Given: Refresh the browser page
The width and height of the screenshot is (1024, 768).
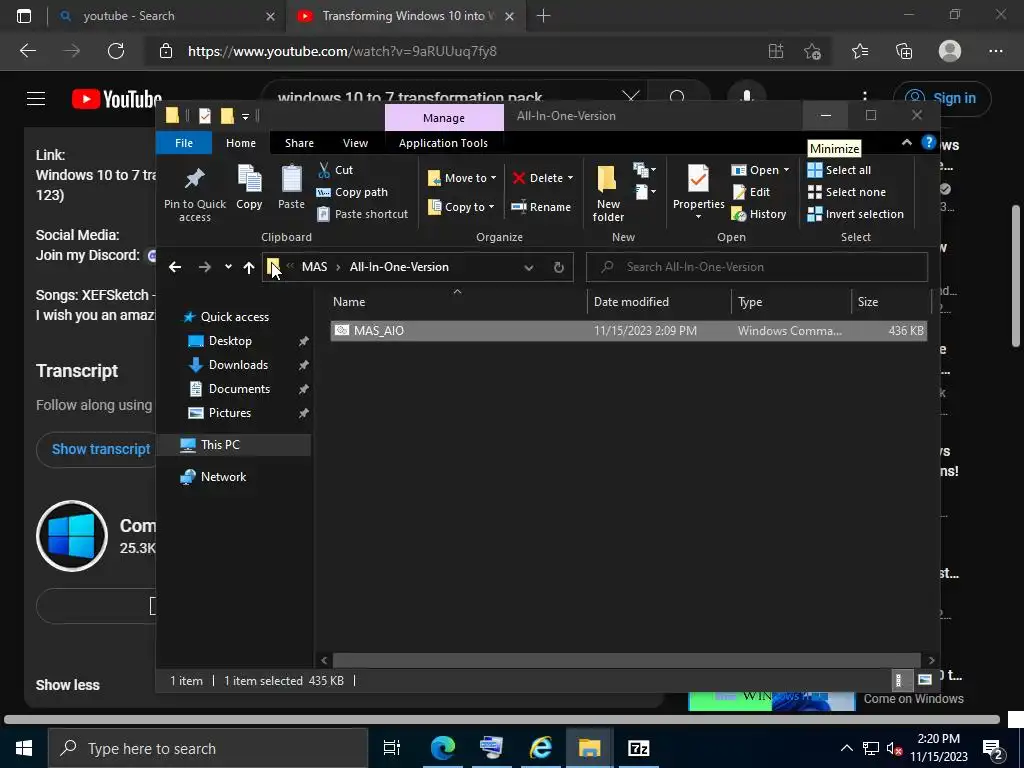Looking at the screenshot, I should coord(116,51).
